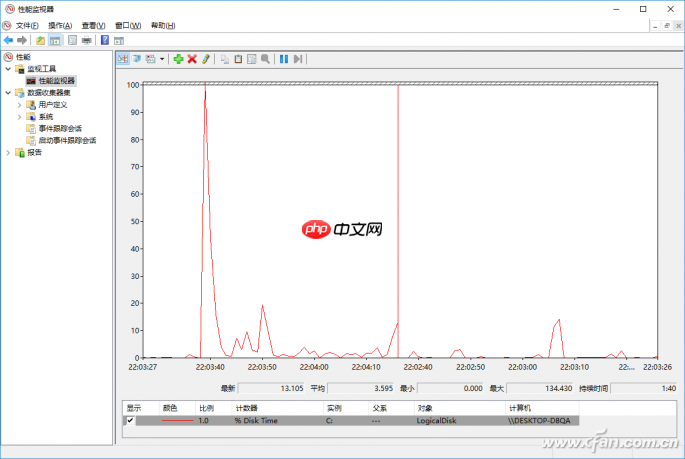Expand the 报告 node
Screen dimensions: 685x459
click(8, 152)
